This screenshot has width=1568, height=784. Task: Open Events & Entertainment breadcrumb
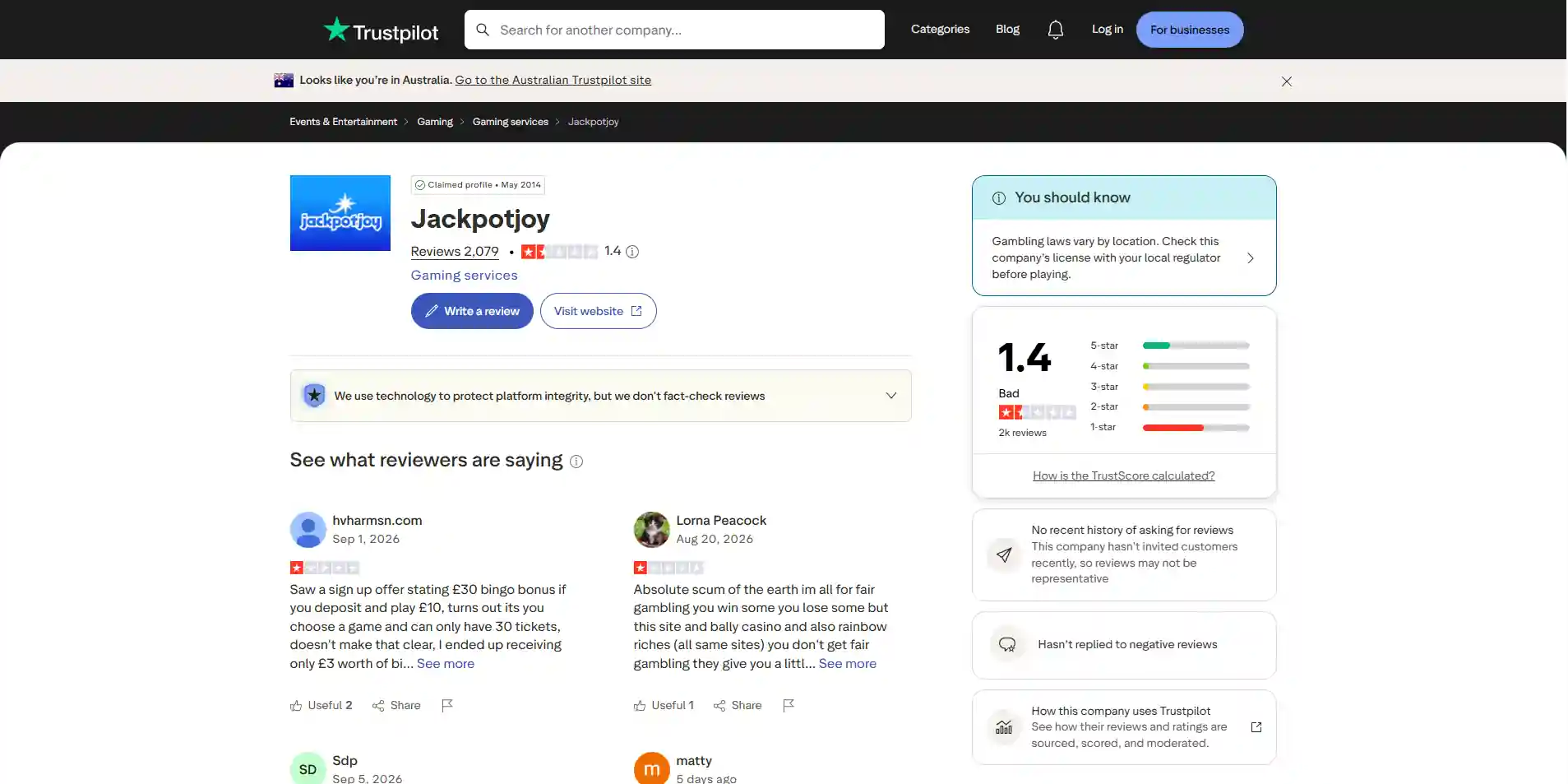point(343,122)
